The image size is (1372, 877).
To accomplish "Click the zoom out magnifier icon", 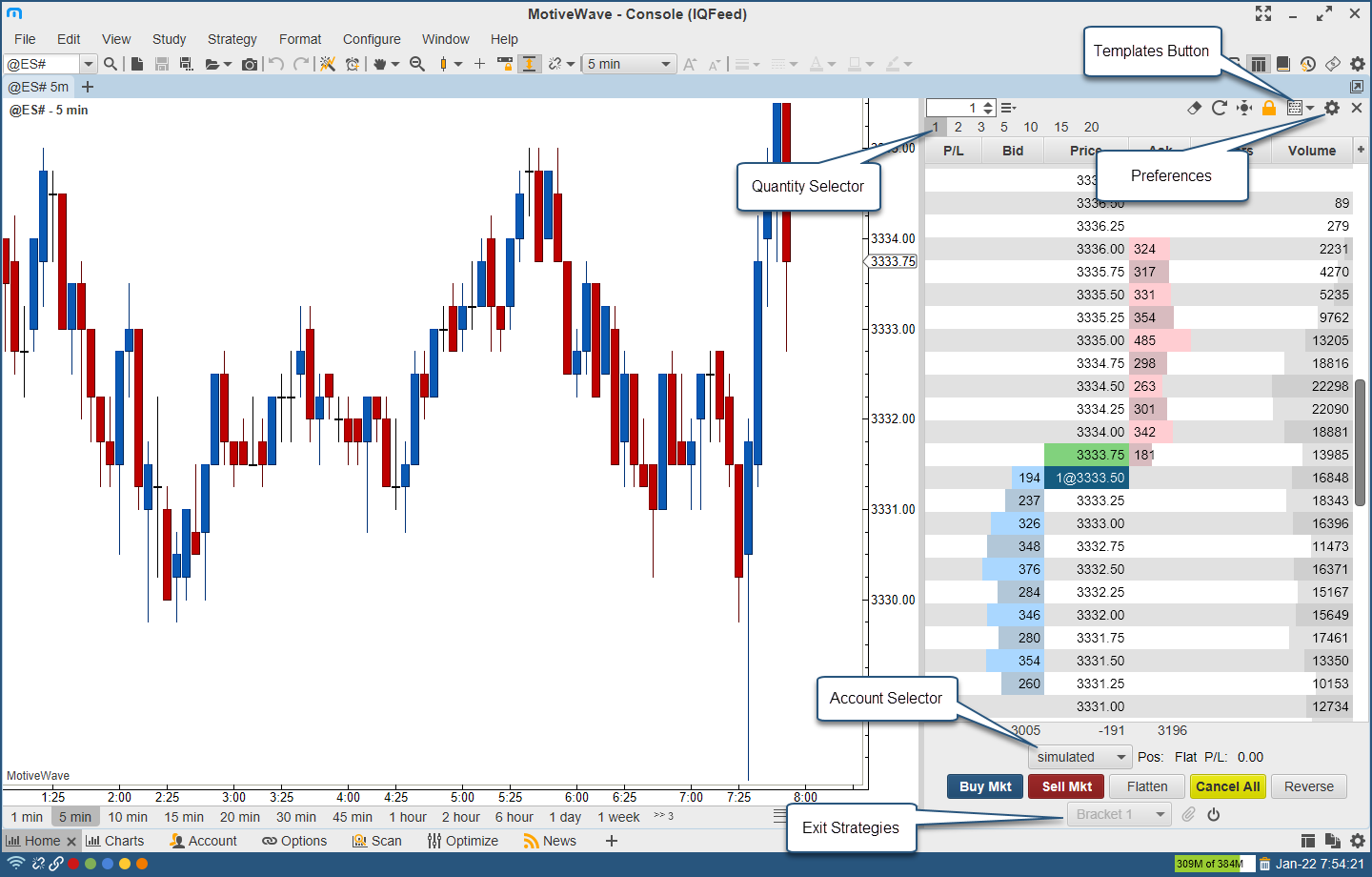I will tap(417, 64).
